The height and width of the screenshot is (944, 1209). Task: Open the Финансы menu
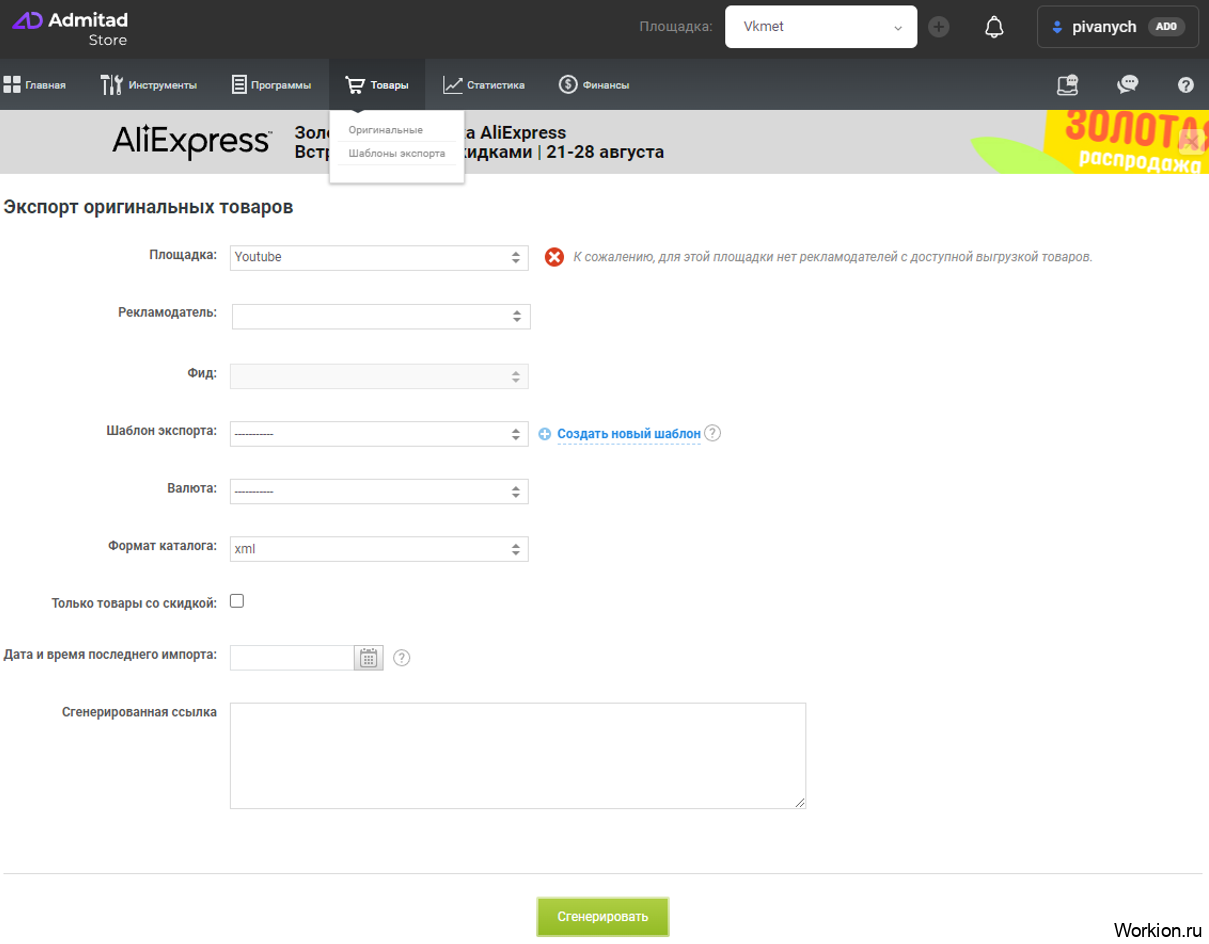(594, 85)
